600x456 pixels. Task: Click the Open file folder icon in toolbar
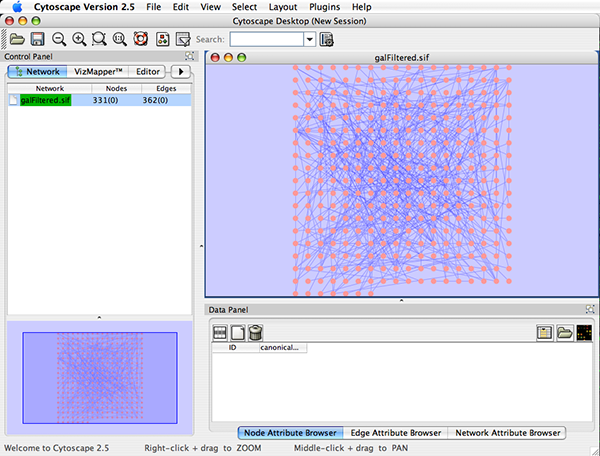tap(16, 39)
